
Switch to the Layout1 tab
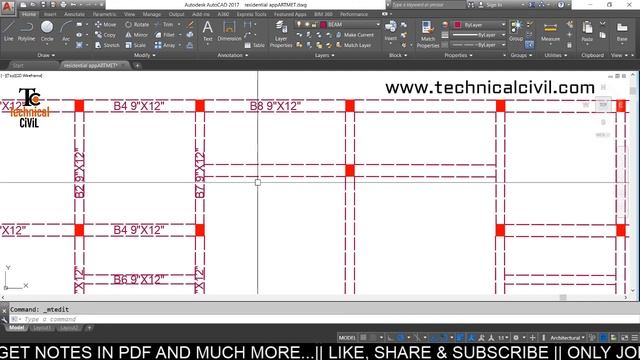41,328
